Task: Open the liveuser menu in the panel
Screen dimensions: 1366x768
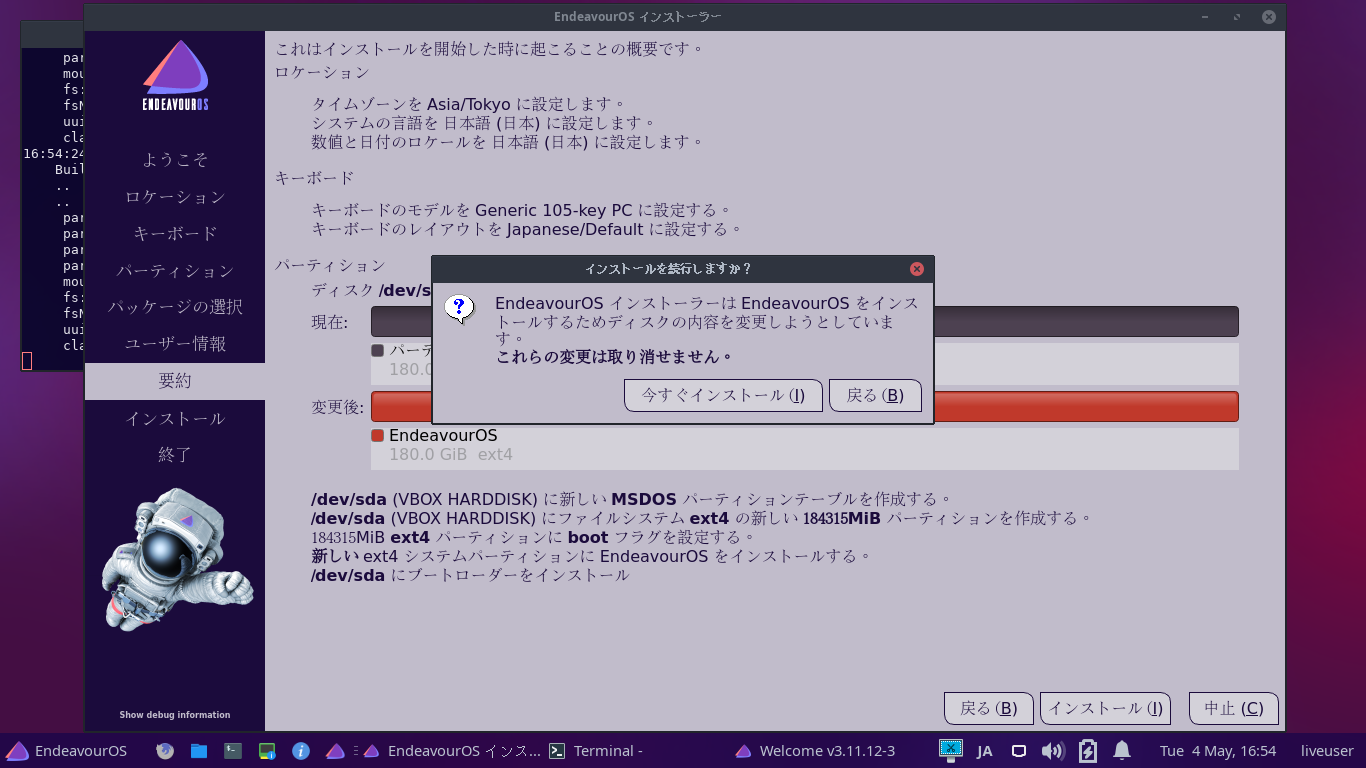Action: [1327, 751]
